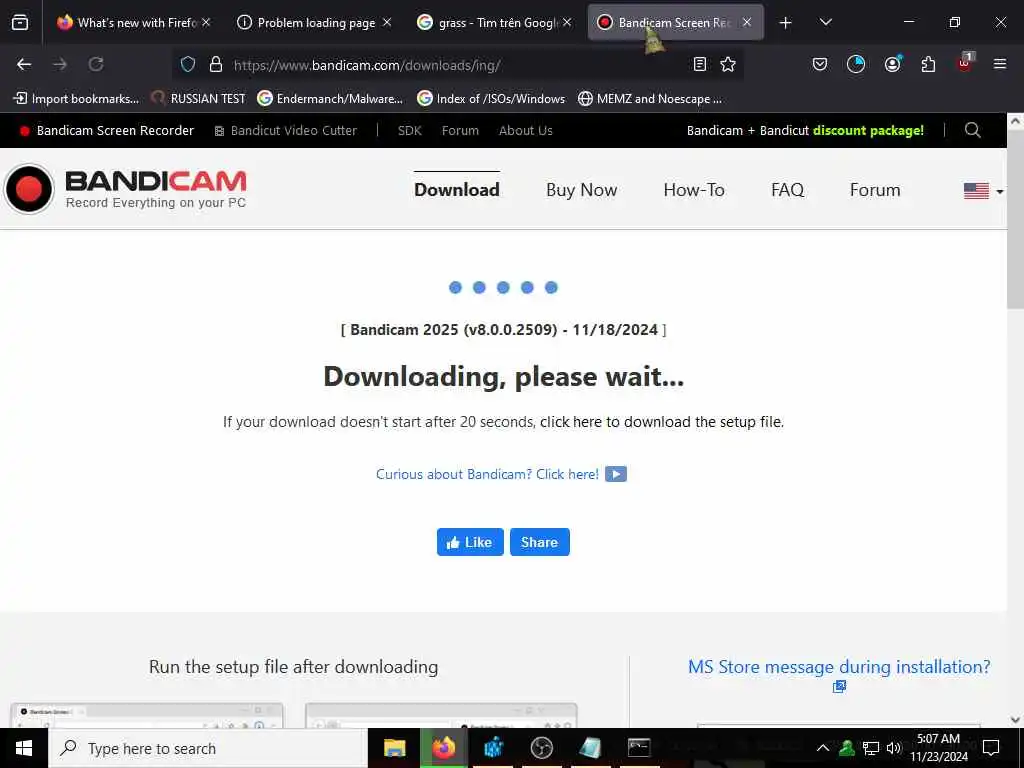Open the downloads progress icon

pos(856,64)
